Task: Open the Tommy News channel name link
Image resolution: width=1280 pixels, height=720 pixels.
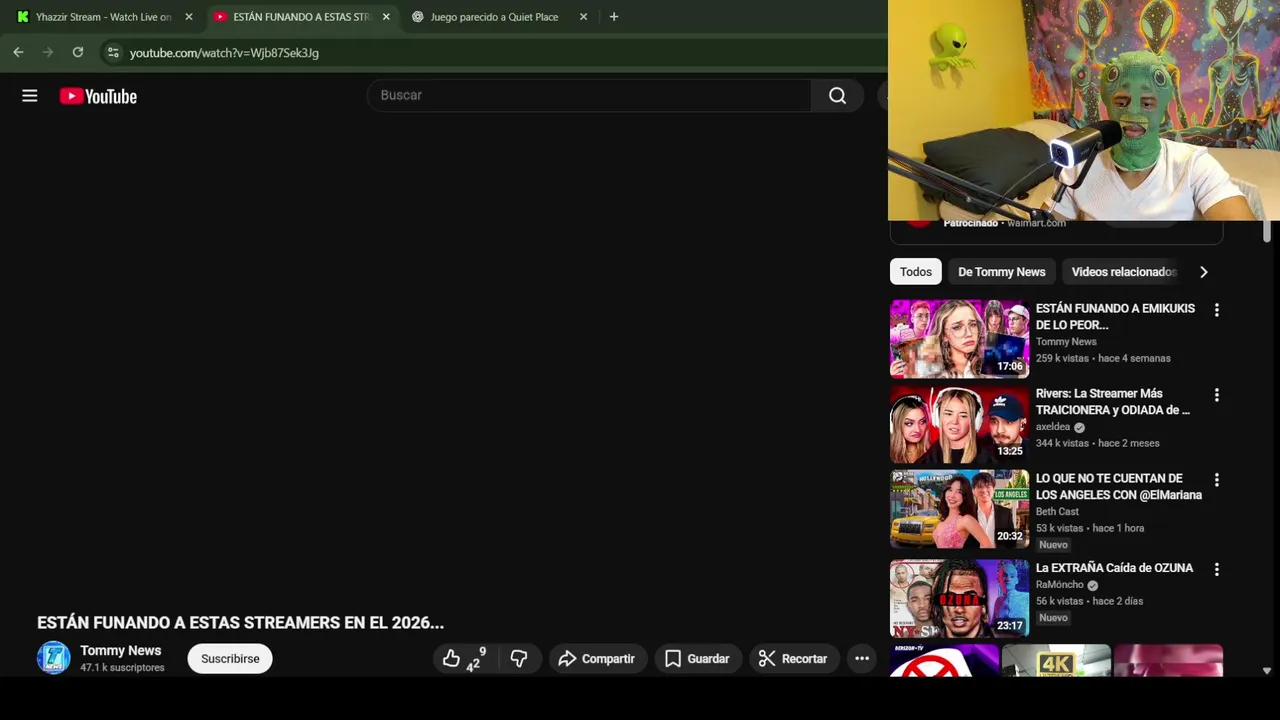Action: (120, 650)
